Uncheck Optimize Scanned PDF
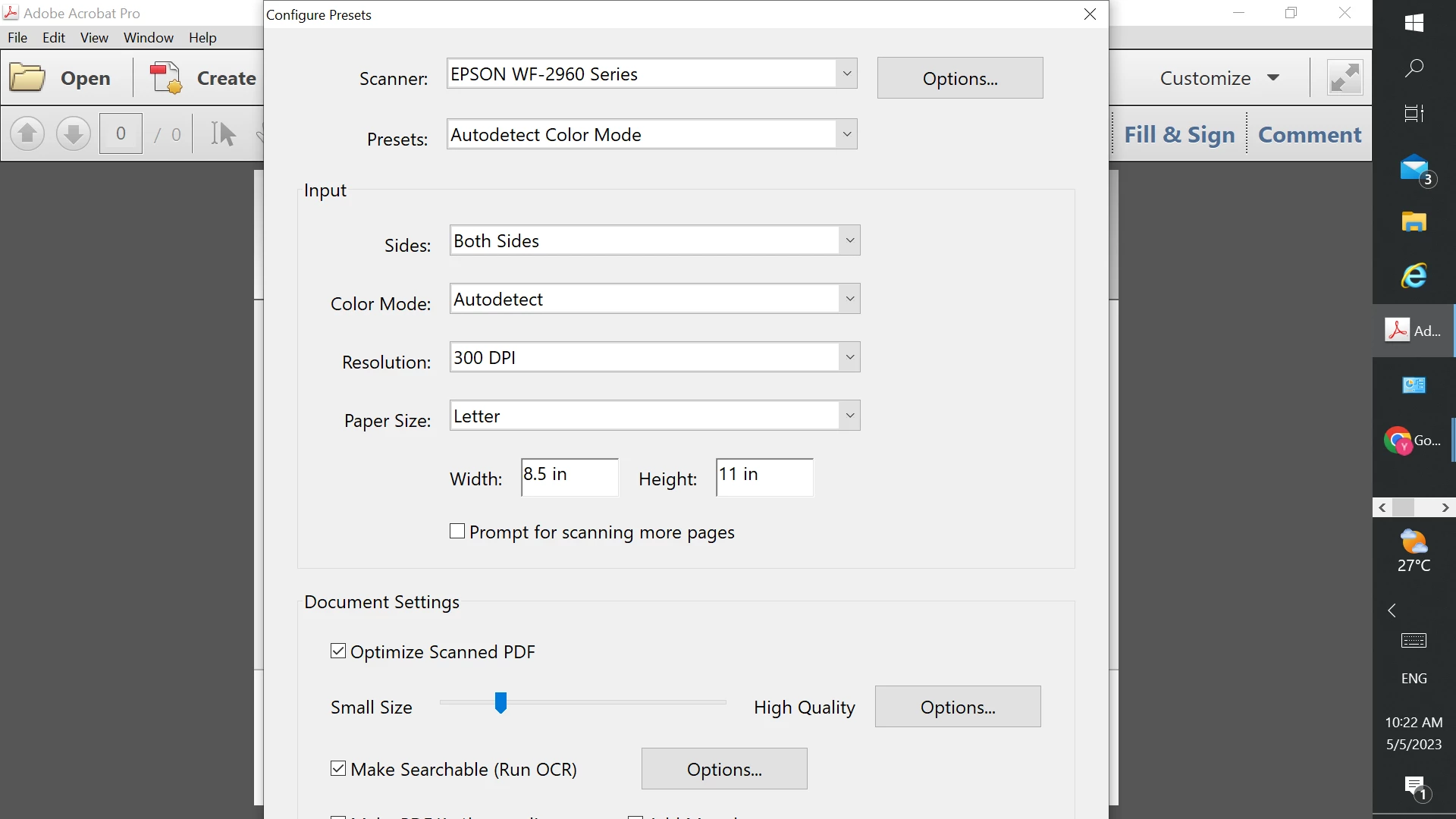Screen dimensions: 1456x819 click(x=338, y=651)
